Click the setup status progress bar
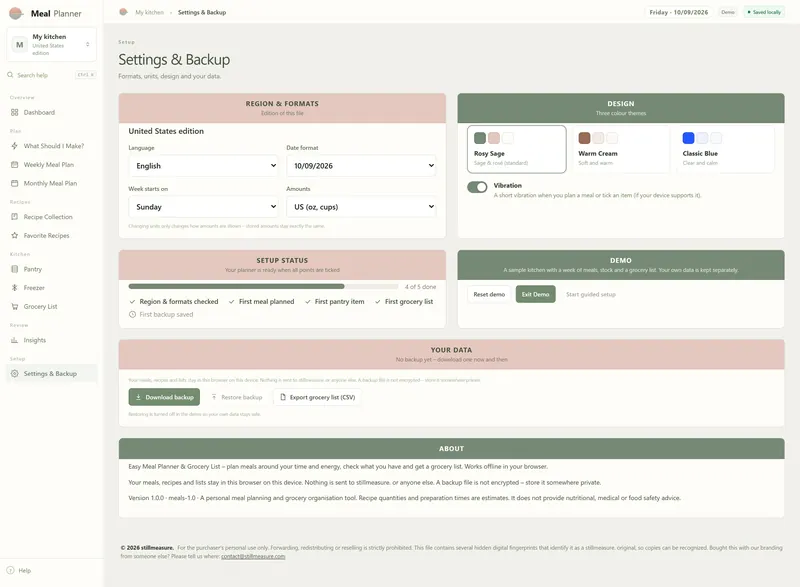This screenshot has height=587, width=800. tap(263, 287)
